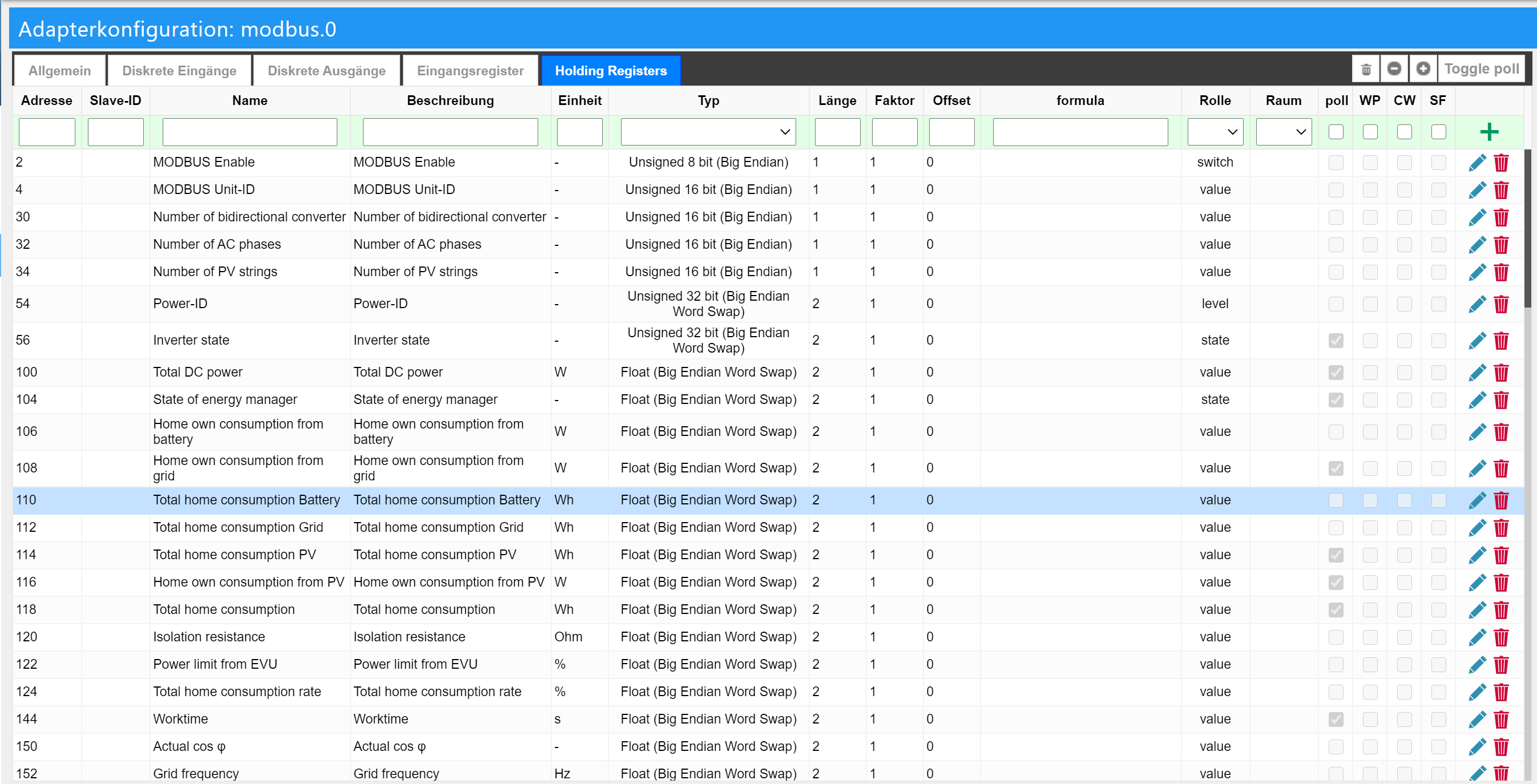Tick the SF filter checkbox in the filter row
Image resolution: width=1537 pixels, height=784 pixels.
1439,132
